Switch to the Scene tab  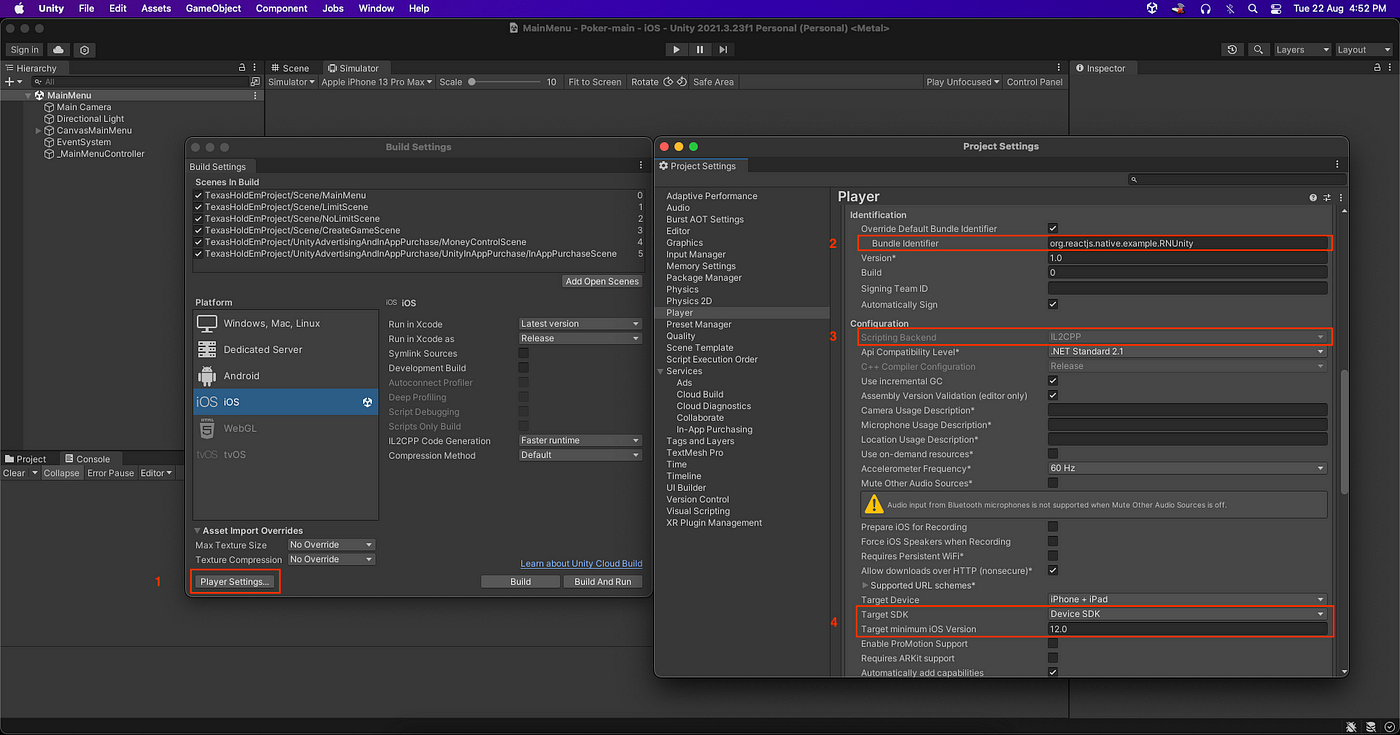click(289, 68)
